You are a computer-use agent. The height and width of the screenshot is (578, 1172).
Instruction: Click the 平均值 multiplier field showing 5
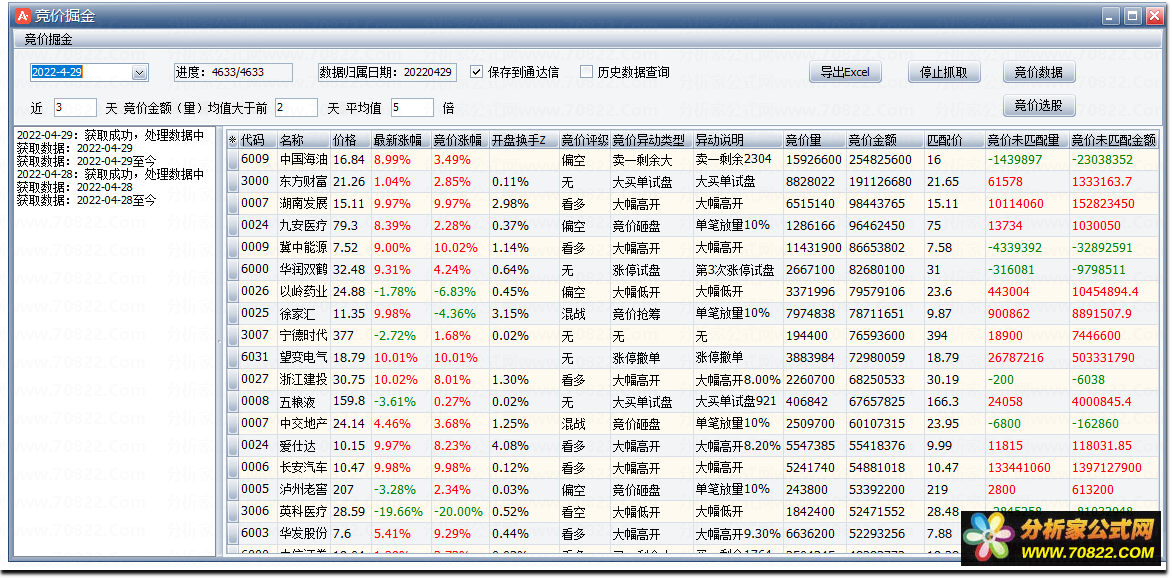point(412,108)
